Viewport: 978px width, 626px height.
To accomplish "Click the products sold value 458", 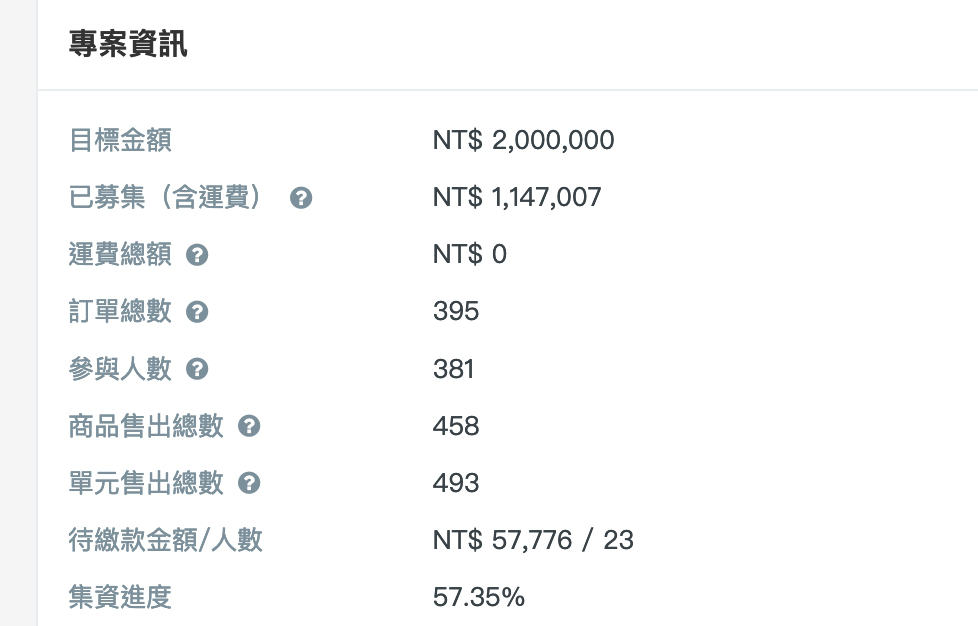I will [456, 426].
